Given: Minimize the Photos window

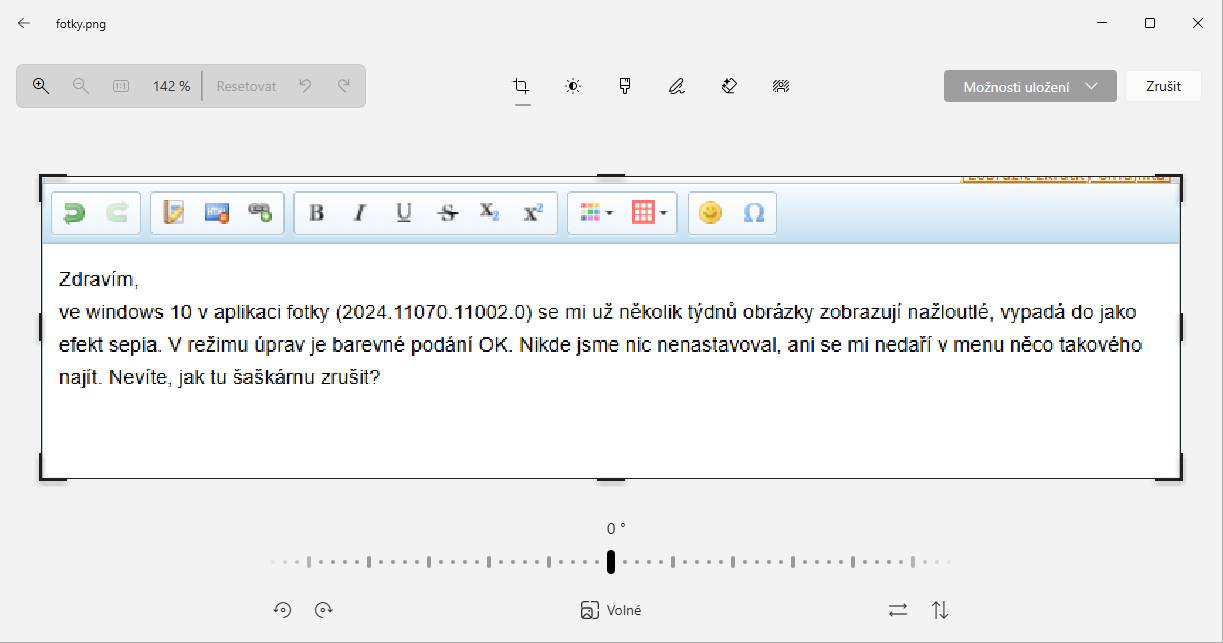Looking at the screenshot, I should click(x=1102, y=23).
